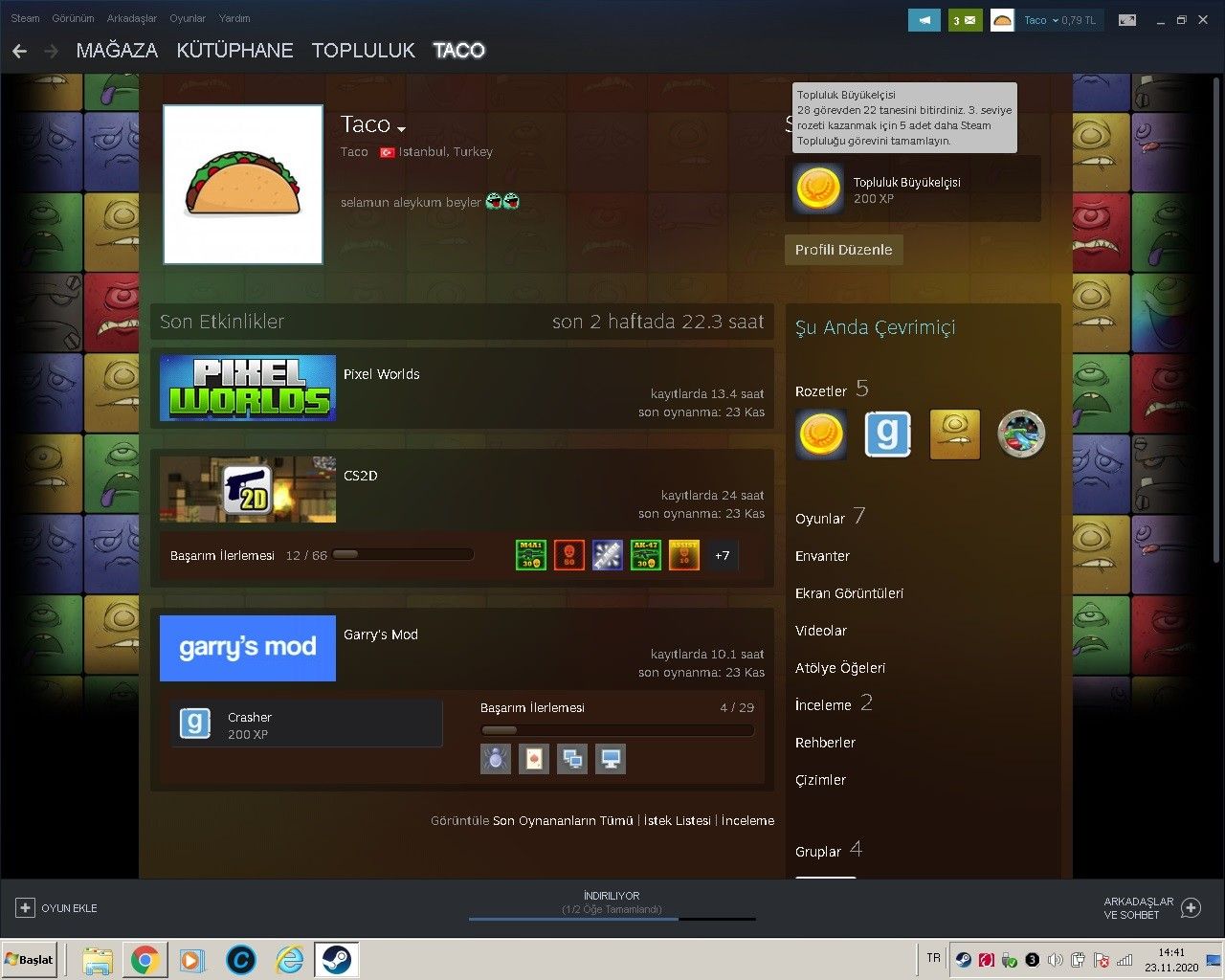Click the Pixel Worlds game banner
The height and width of the screenshot is (980, 1225).
pos(248,388)
